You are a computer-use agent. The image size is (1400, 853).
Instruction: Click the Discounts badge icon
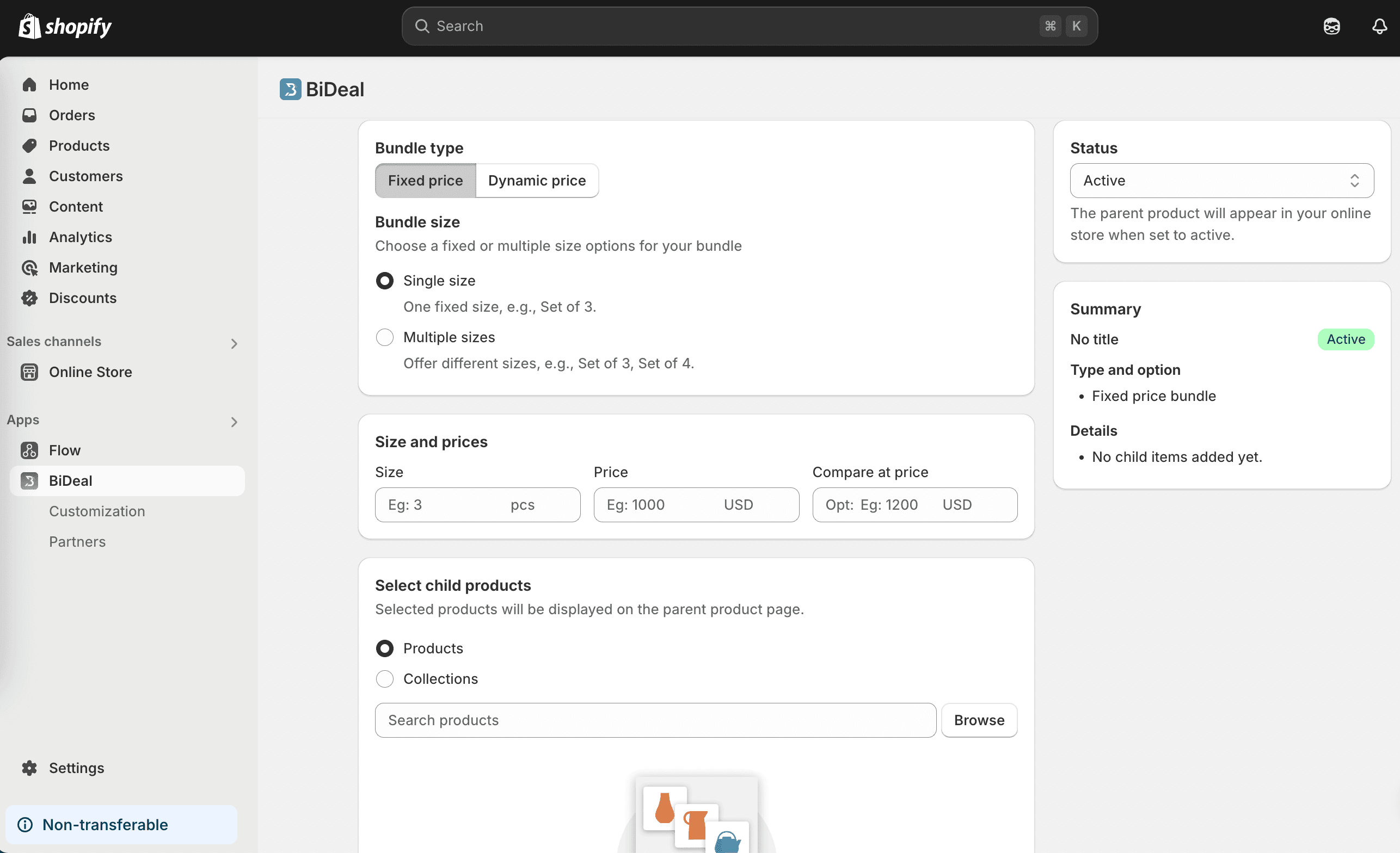tap(29, 298)
